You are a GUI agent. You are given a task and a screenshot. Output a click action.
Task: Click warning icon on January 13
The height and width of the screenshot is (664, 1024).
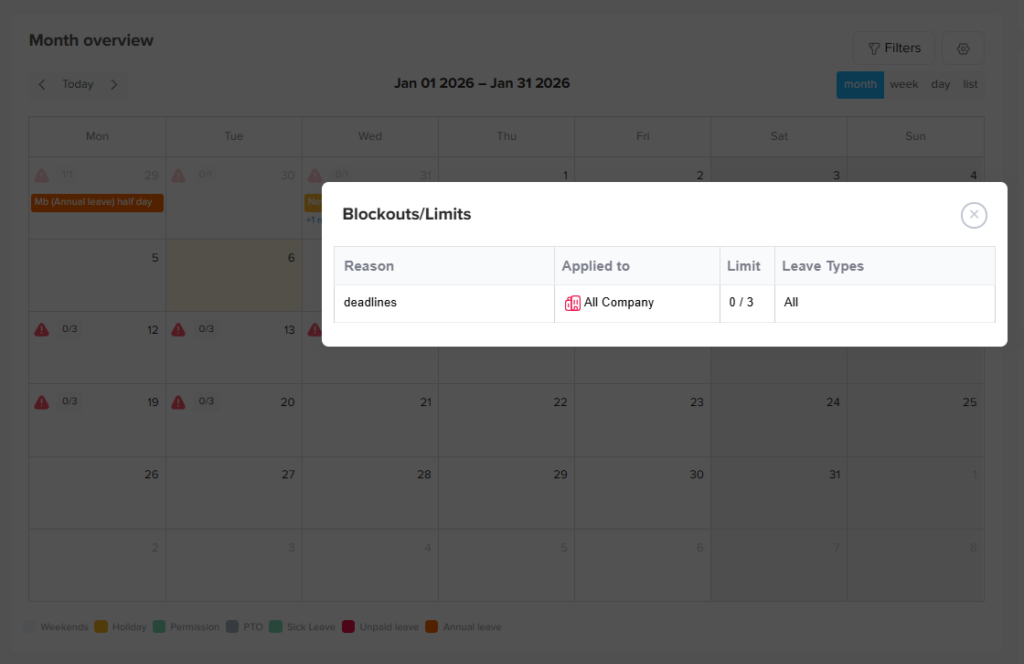(178, 330)
